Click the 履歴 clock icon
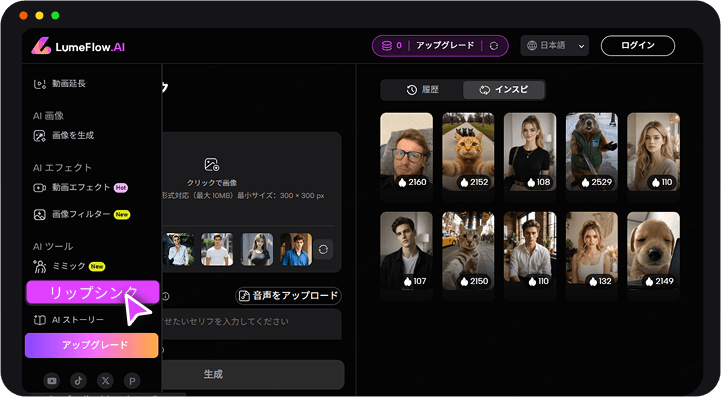 point(412,90)
